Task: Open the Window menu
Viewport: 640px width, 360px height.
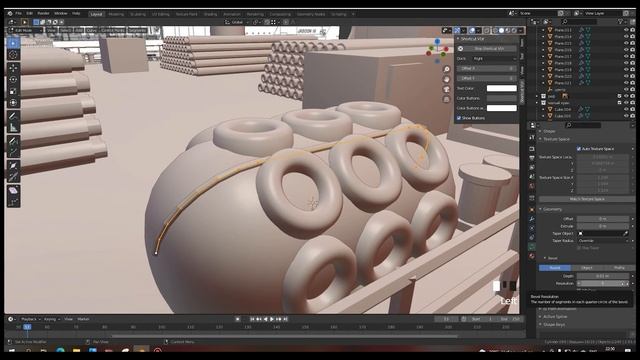Action: [x=60, y=13]
